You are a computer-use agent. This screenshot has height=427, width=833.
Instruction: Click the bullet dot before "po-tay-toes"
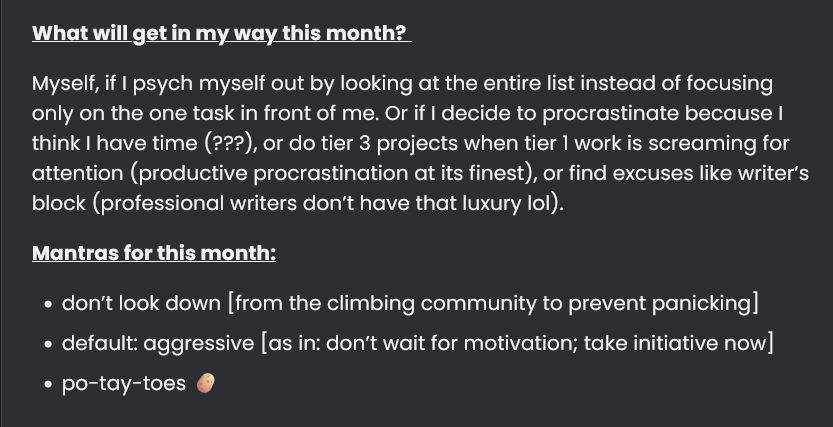49,385
